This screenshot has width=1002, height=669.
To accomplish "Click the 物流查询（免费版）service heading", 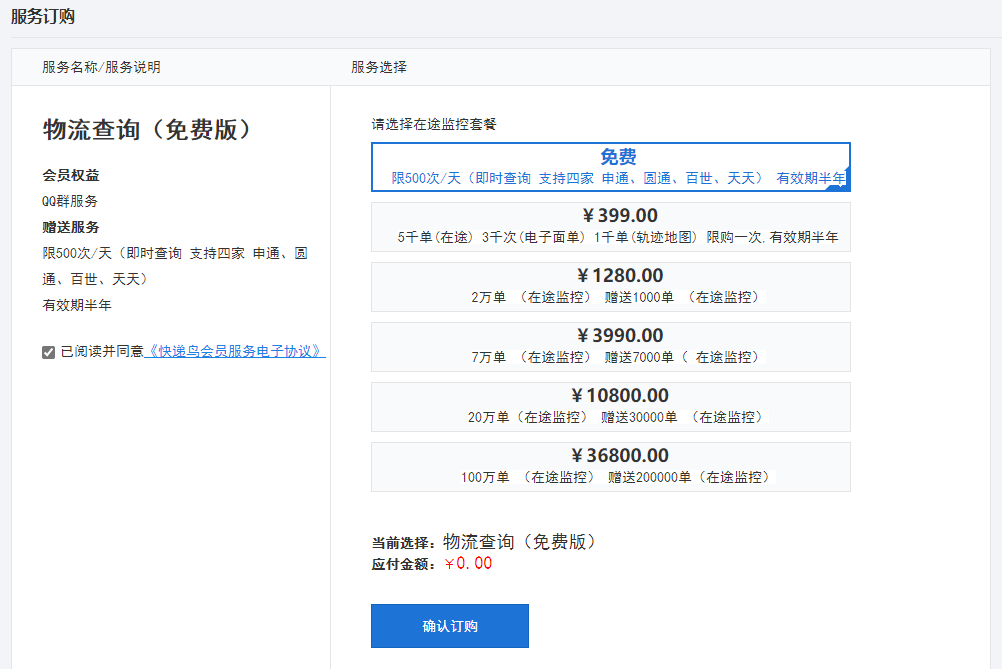I will [x=149, y=130].
